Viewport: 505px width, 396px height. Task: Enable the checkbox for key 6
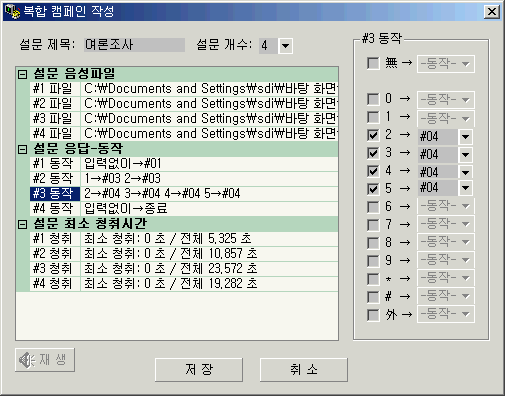click(373, 207)
